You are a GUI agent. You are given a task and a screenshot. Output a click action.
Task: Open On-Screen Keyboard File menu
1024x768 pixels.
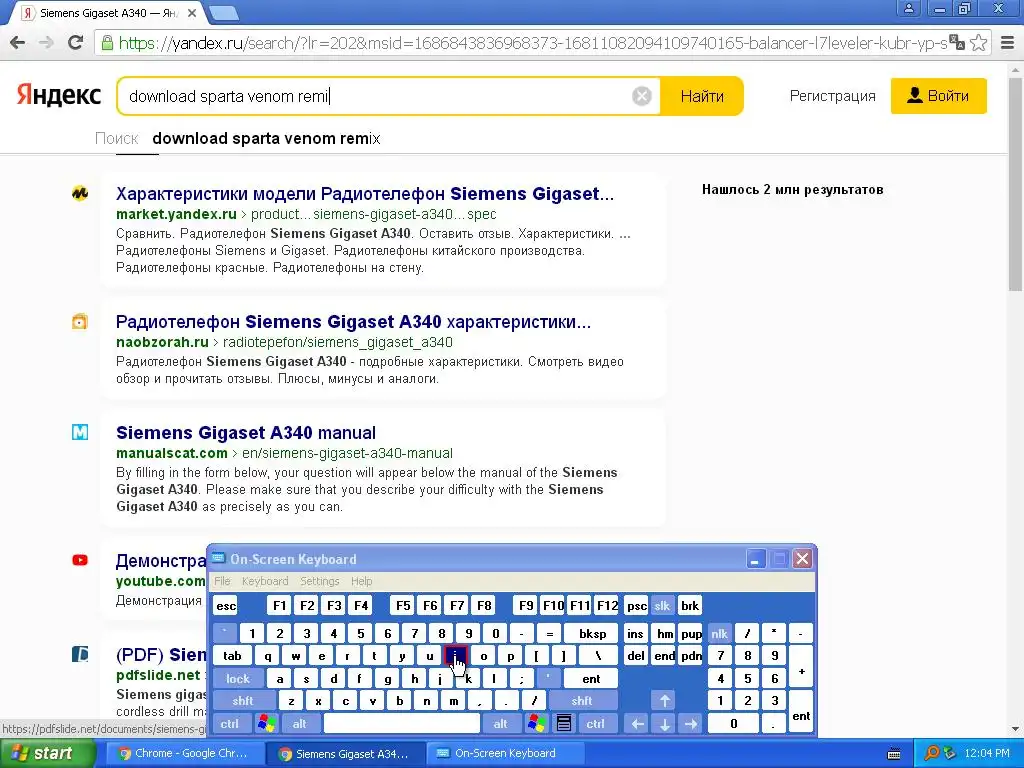222,581
